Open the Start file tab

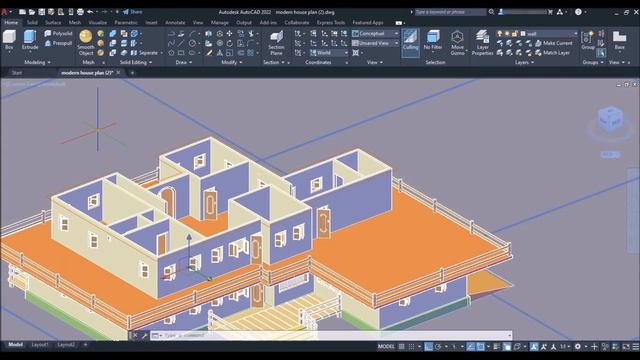coord(17,73)
